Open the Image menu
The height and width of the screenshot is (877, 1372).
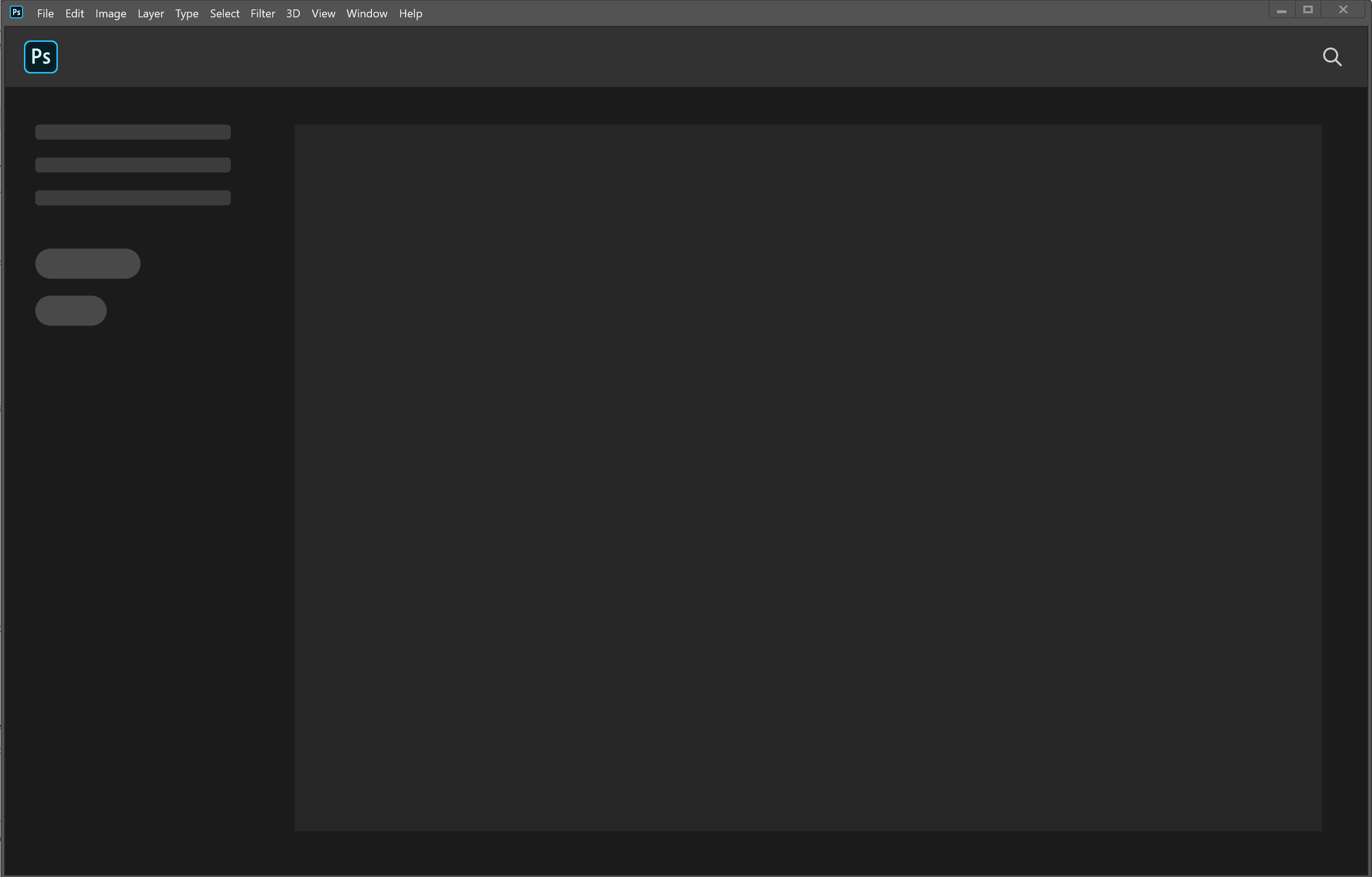[110, 14]
